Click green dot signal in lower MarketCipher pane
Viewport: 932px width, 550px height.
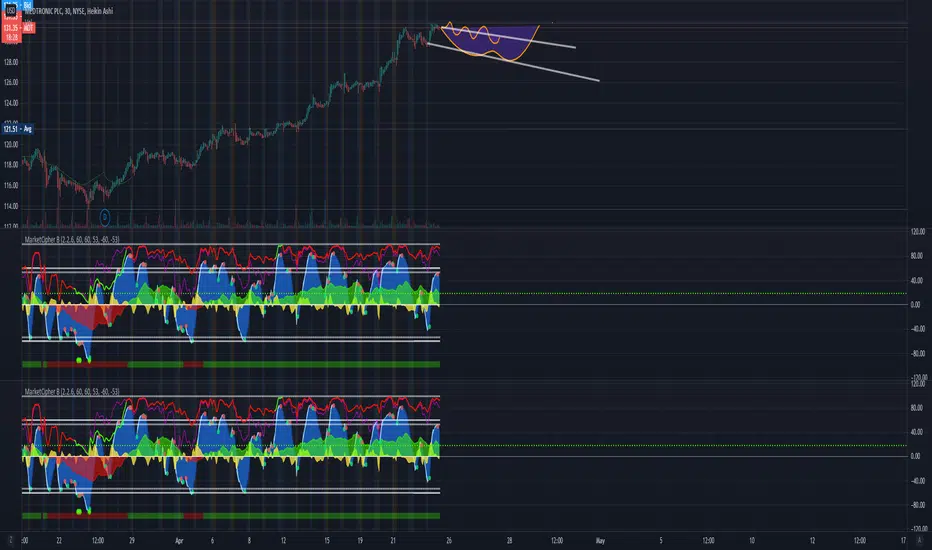[79, 511]
